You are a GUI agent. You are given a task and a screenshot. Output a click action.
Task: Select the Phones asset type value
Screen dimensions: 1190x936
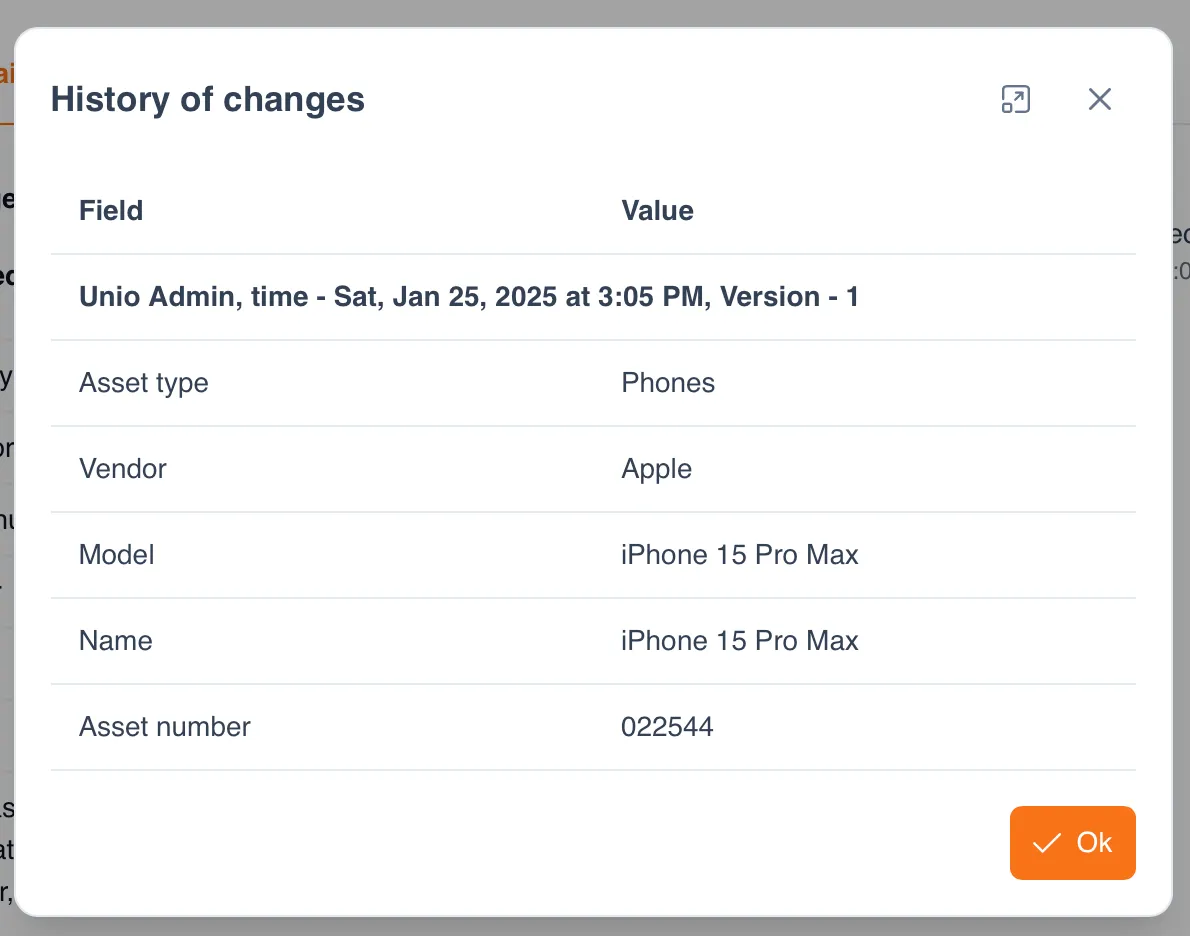click(x=668, y=383)
